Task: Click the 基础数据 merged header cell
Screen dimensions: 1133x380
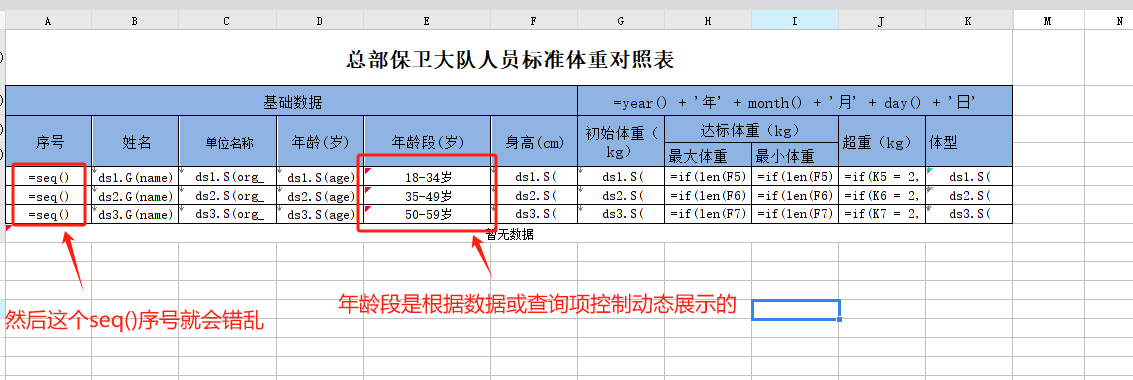Action: pyautogui.click(x=292, y=100)
